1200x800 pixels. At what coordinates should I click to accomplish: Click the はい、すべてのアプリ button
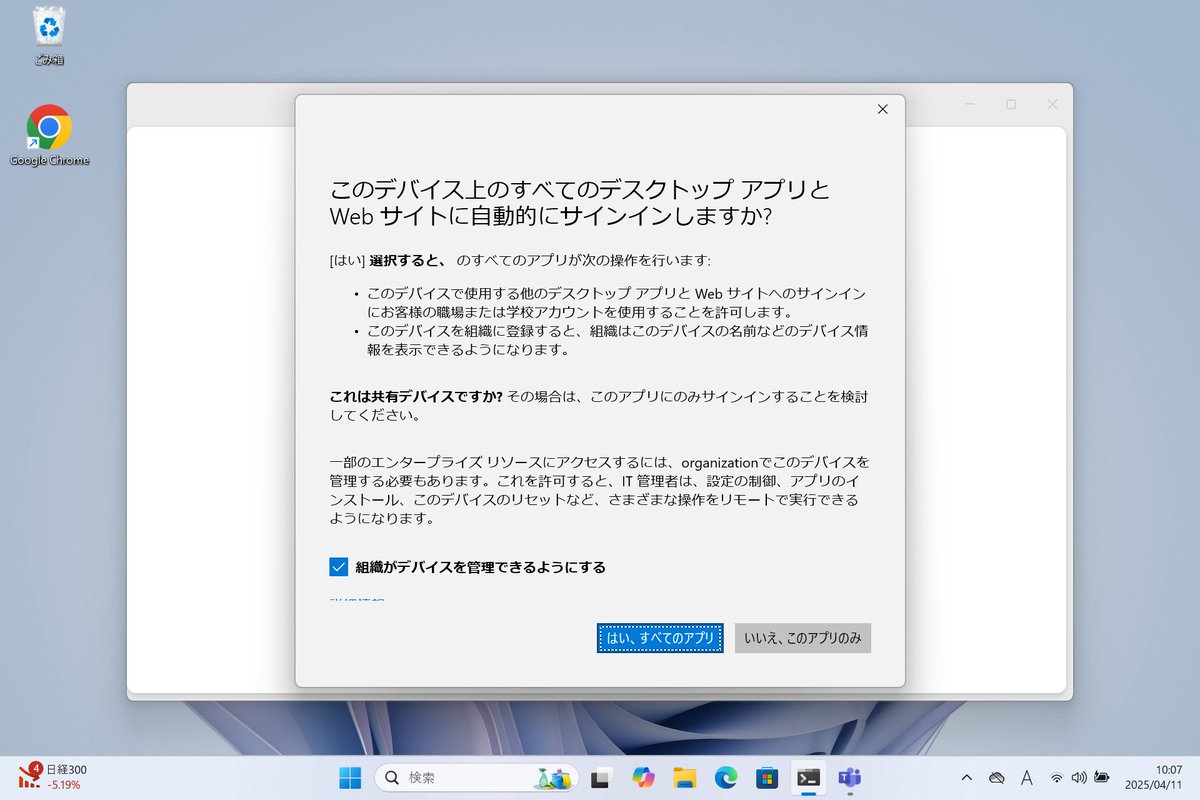pos(659,638)
